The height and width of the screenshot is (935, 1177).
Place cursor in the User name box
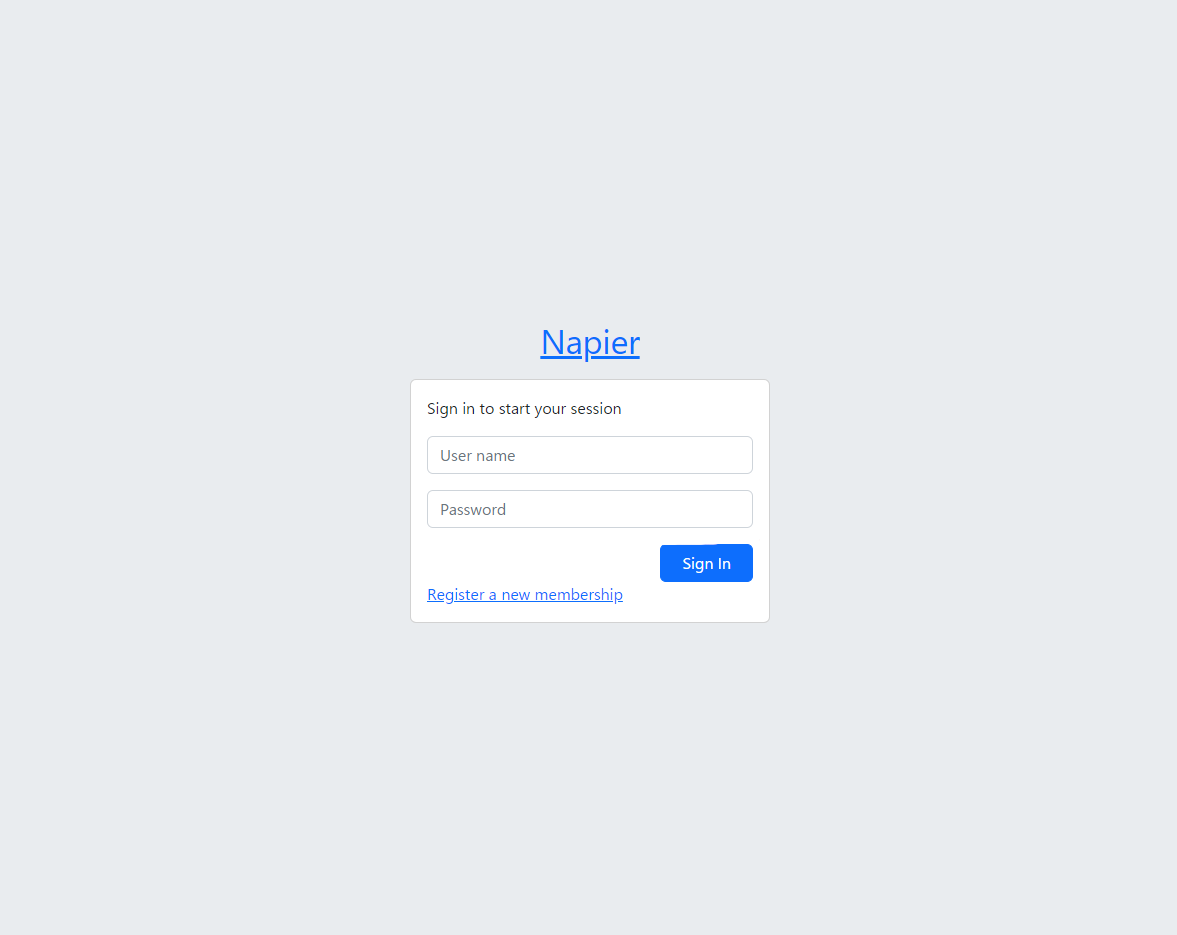point(590,455)
